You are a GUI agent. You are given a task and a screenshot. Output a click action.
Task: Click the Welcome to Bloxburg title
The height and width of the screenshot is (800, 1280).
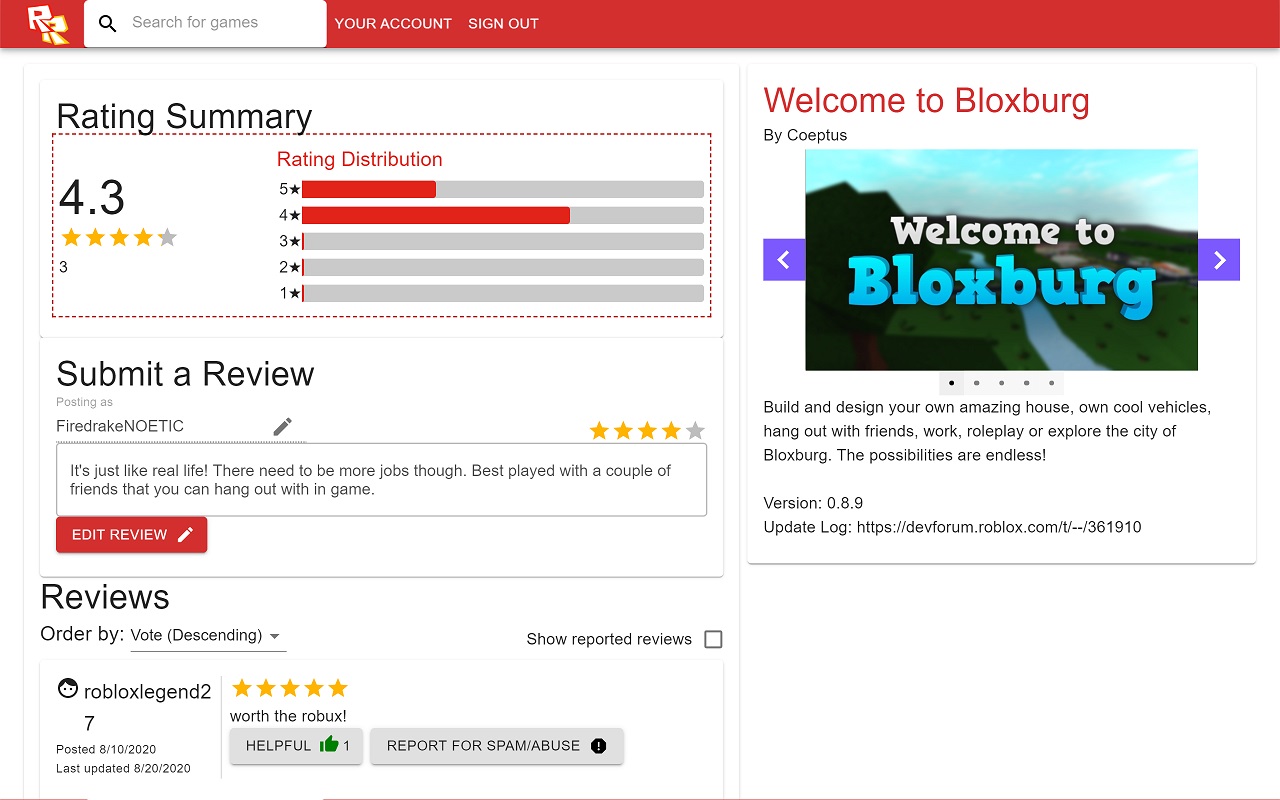(926, 101)
